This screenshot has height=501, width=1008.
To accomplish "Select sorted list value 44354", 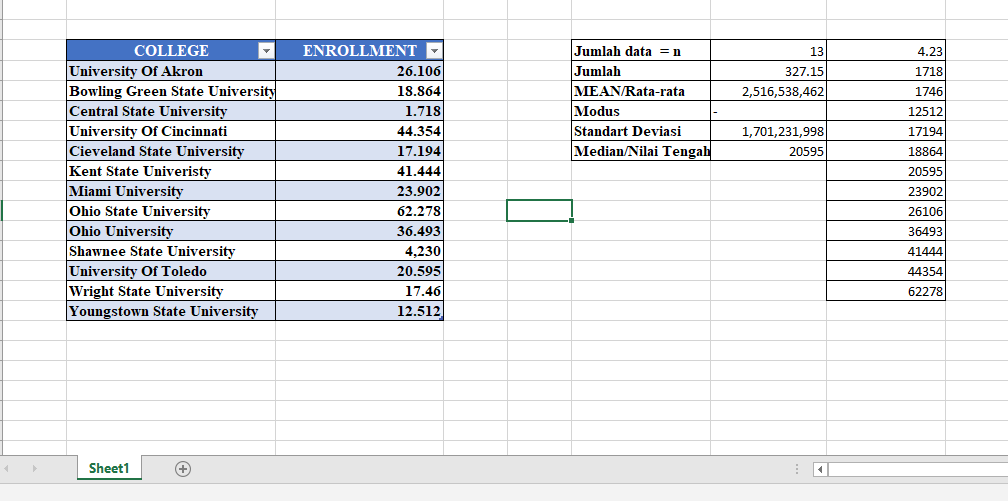I will tap(886, 270).
